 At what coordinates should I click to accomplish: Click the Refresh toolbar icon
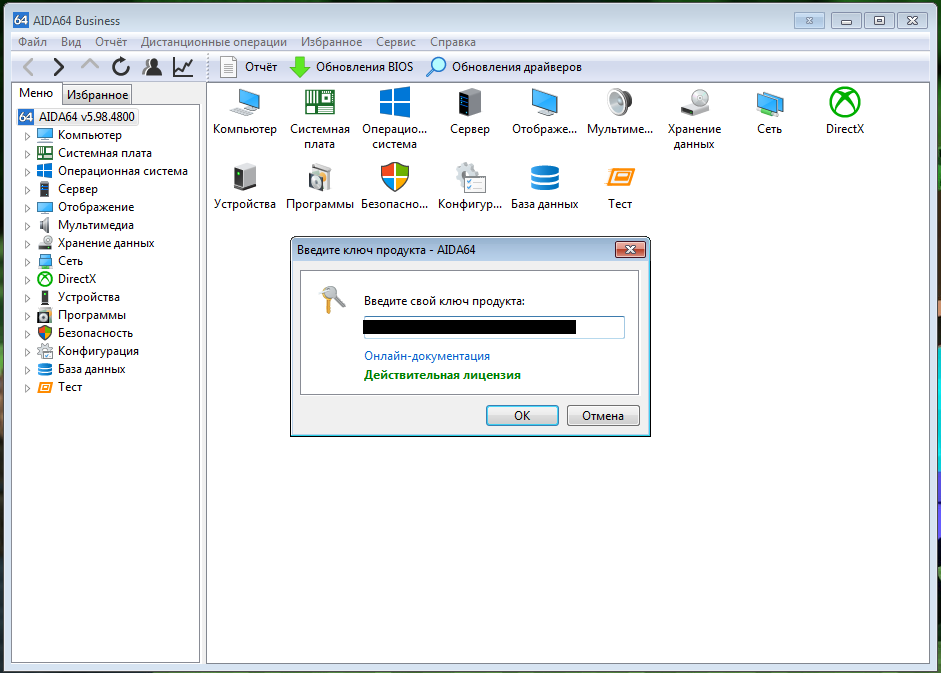click(121, 67)
